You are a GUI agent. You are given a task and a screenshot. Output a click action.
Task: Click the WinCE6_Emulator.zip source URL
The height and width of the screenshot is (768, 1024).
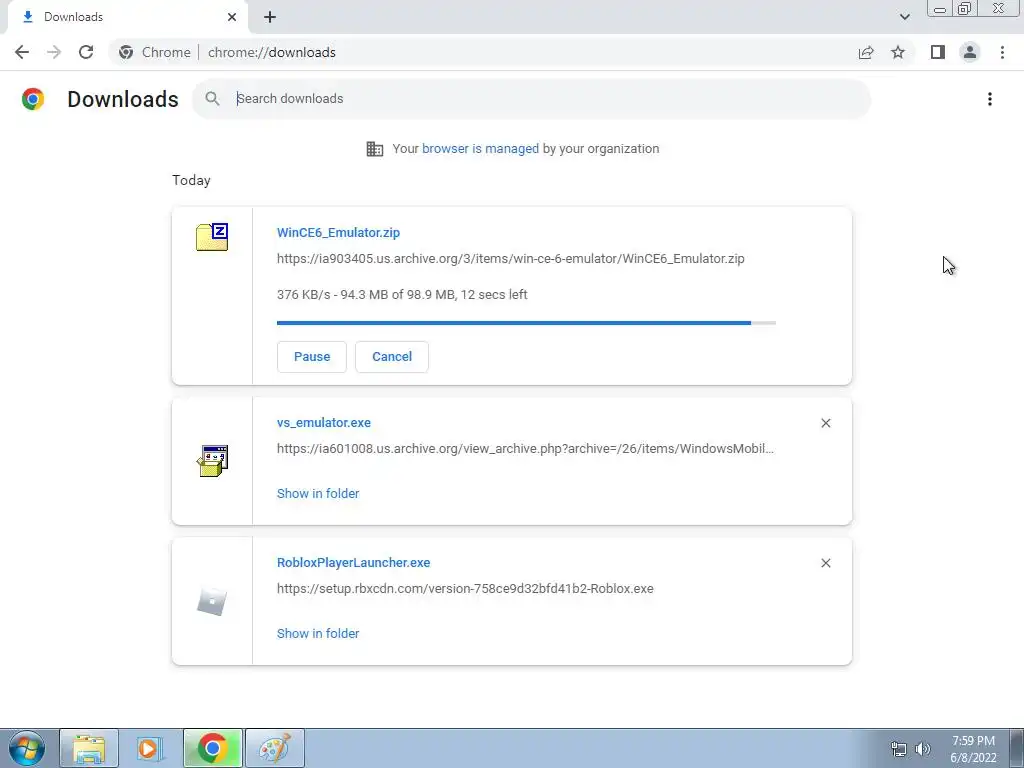(511, 259)
